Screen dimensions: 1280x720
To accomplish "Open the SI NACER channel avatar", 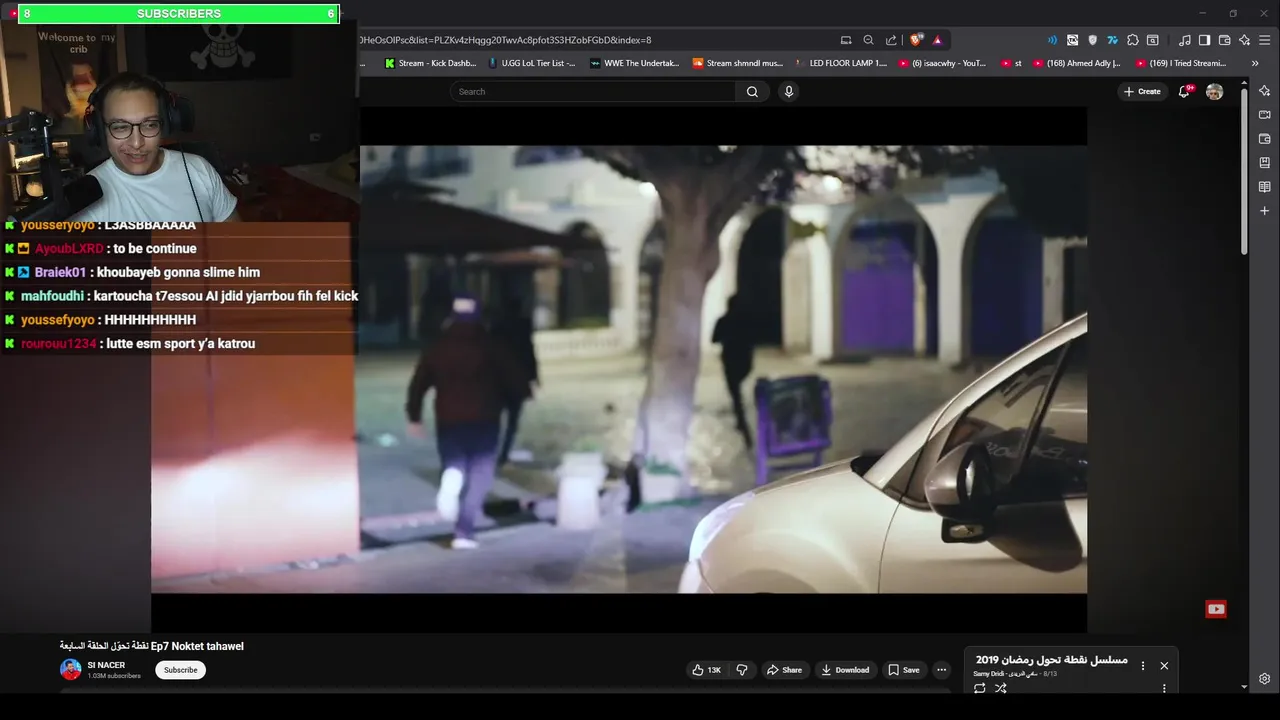I will point(70,670).
